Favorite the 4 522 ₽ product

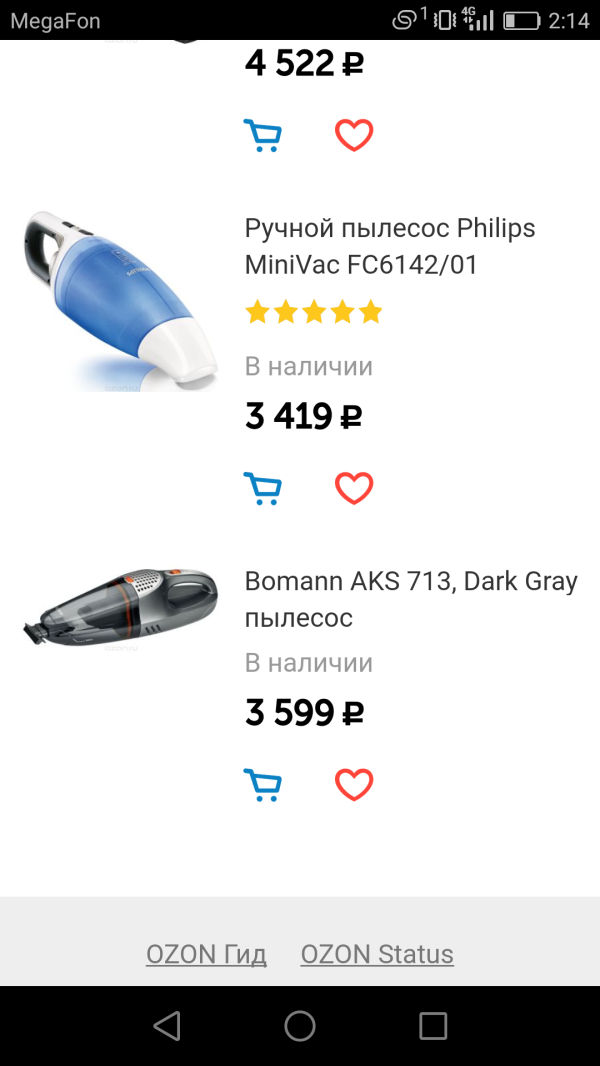coord(354,135)
